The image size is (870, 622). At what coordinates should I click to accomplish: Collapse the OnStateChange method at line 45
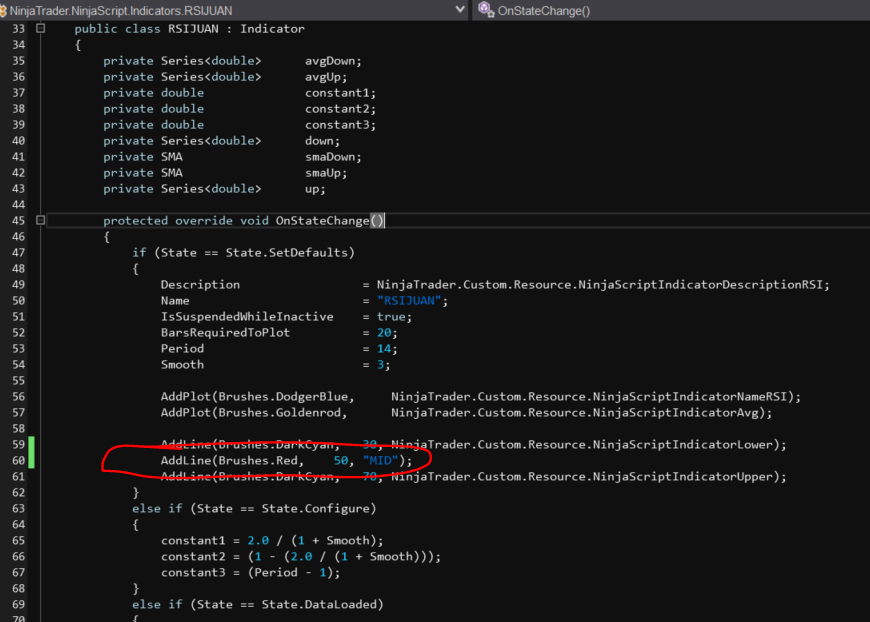pos(41,220)
